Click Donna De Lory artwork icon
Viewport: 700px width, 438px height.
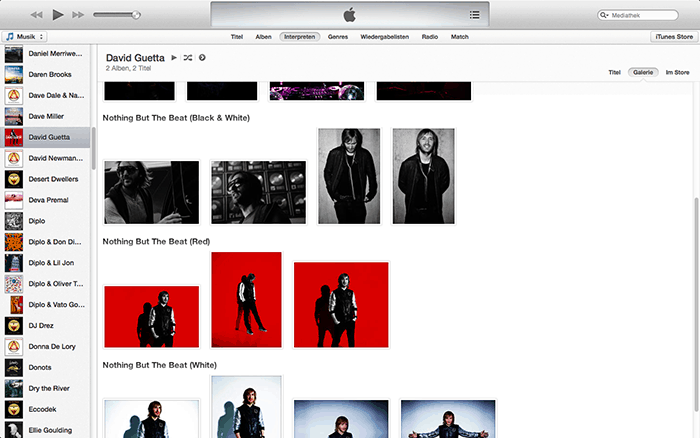pos(14,347)
